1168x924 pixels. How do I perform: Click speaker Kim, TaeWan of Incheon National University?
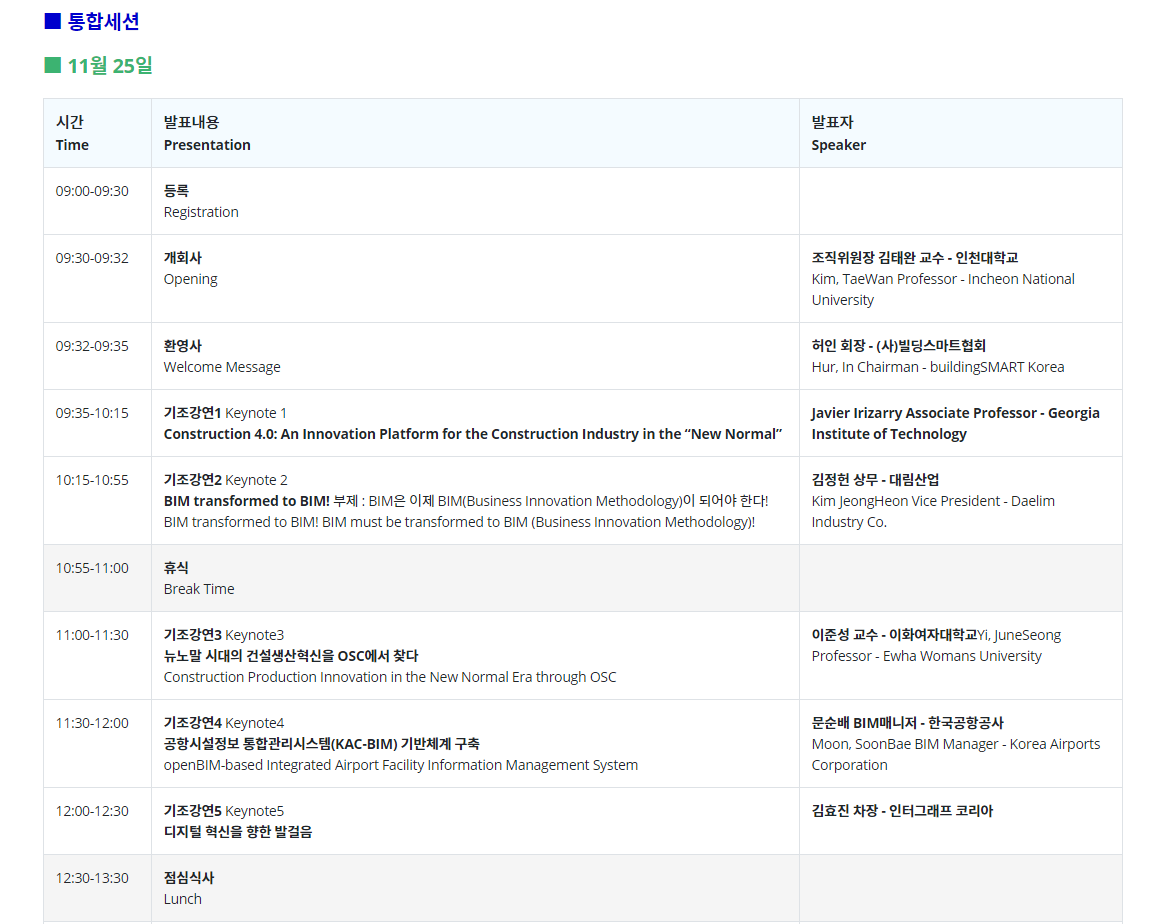click(x=943, y=279)
